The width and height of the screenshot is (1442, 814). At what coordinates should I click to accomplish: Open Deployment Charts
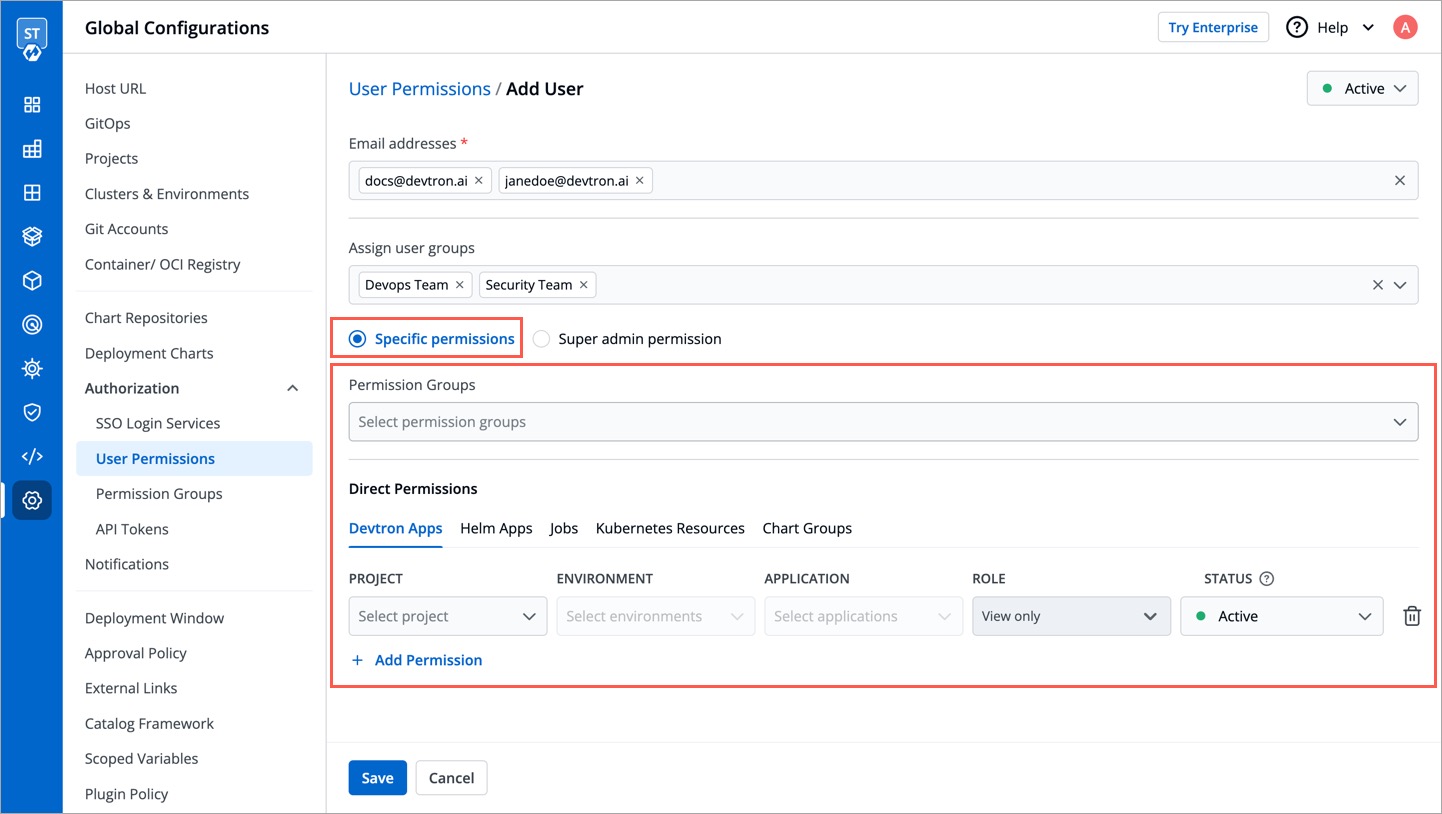click(x=149, y=353)
